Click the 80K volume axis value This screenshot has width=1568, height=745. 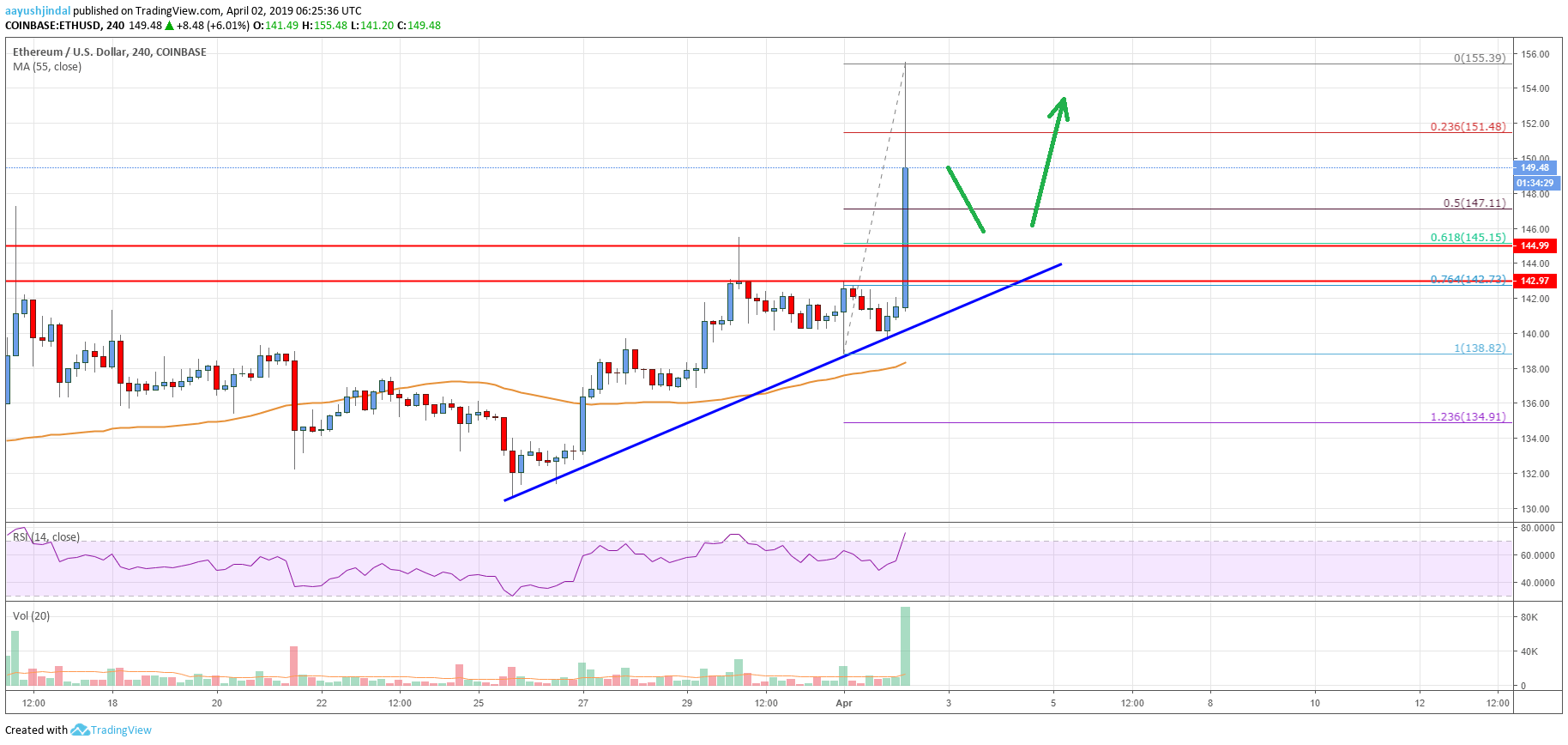[x=1529, y=618]
